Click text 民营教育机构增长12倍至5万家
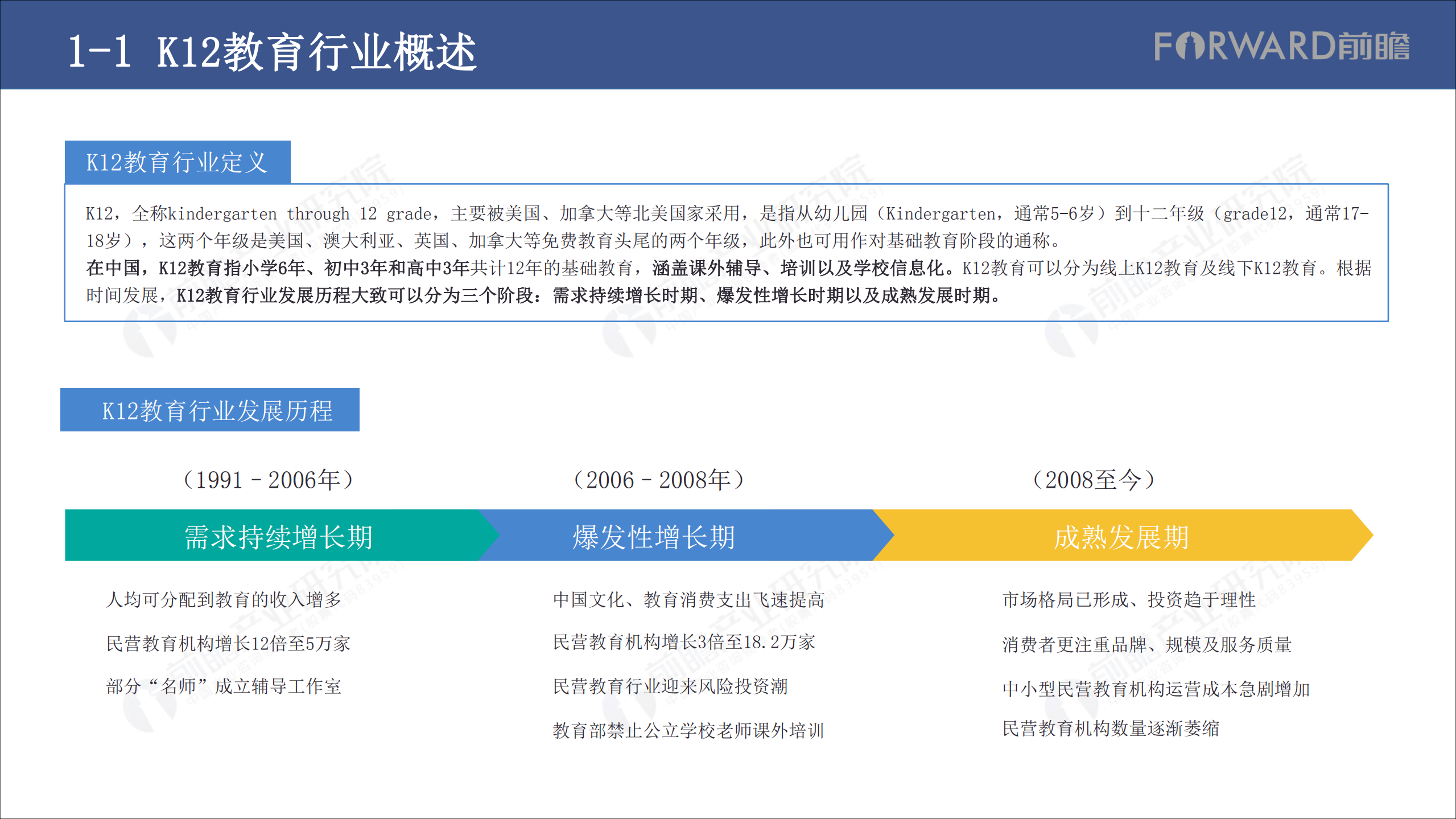 click(x=229, y=644)
